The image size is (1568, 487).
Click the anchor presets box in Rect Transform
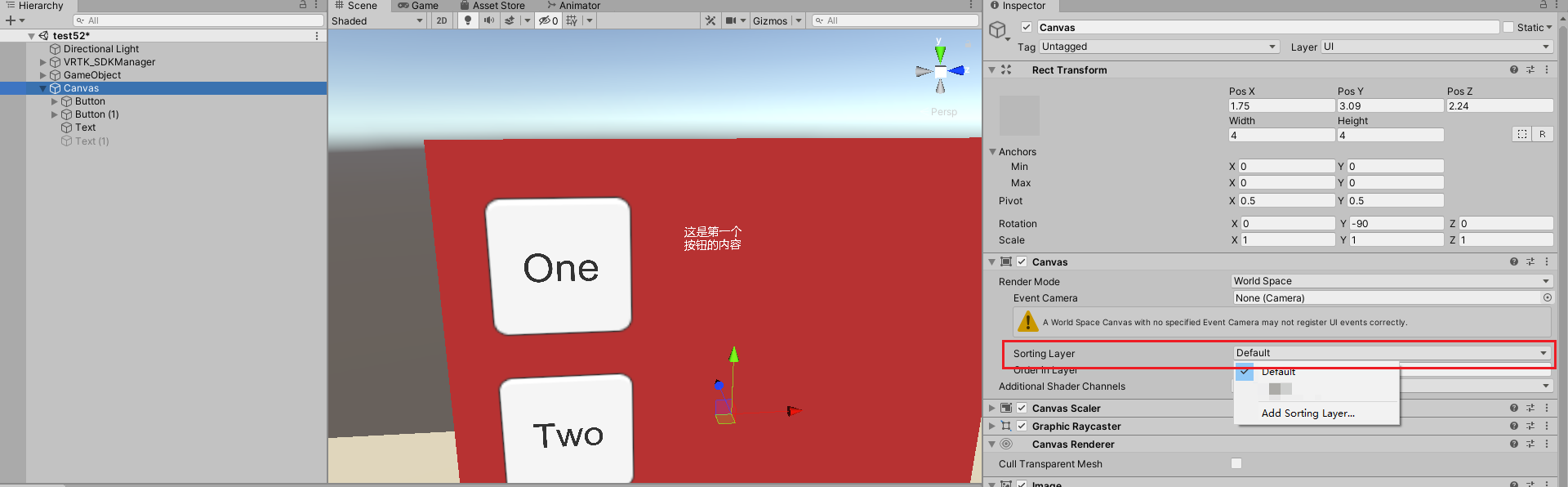1019,115
